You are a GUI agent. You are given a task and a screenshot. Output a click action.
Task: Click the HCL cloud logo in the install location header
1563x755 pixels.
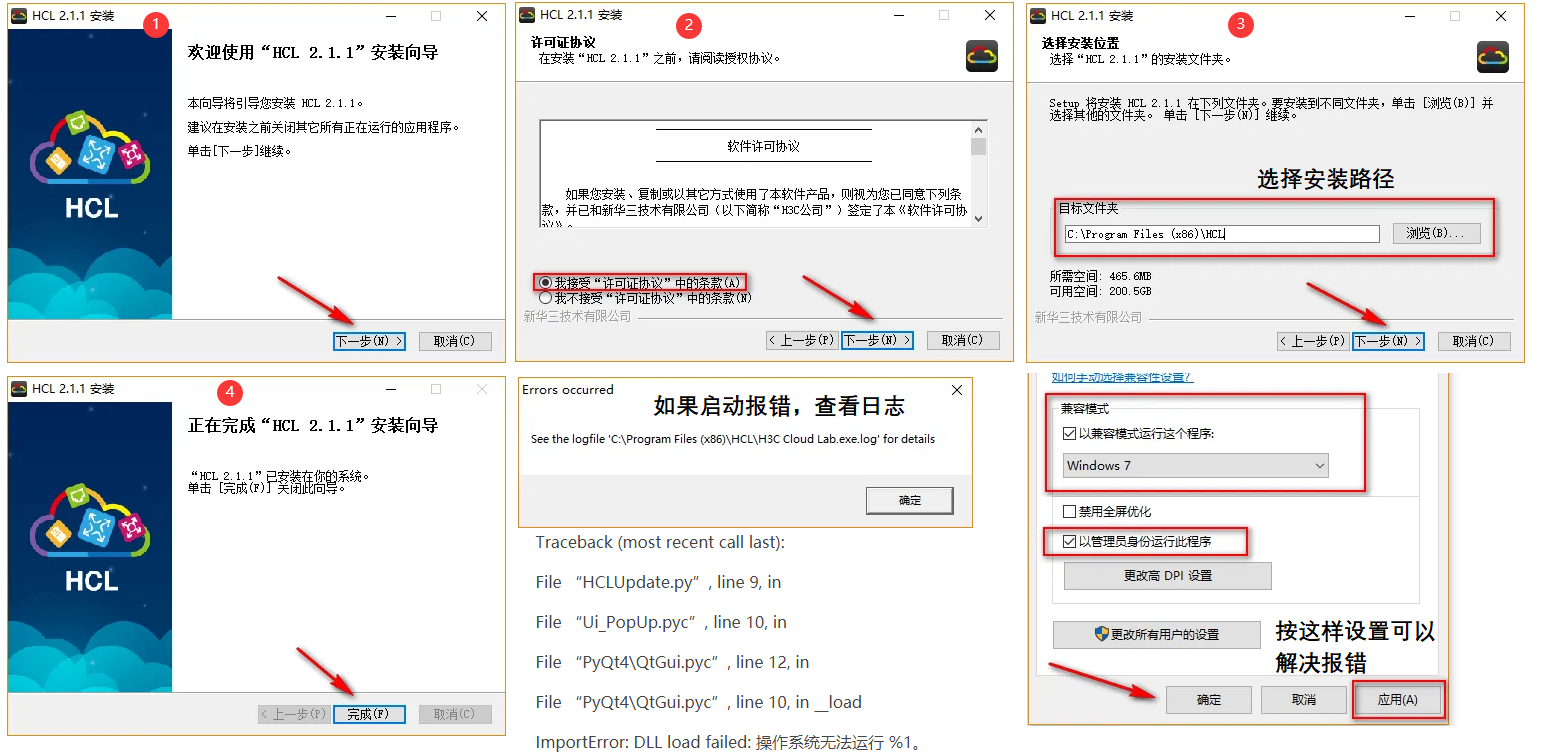click(1492, 56)
